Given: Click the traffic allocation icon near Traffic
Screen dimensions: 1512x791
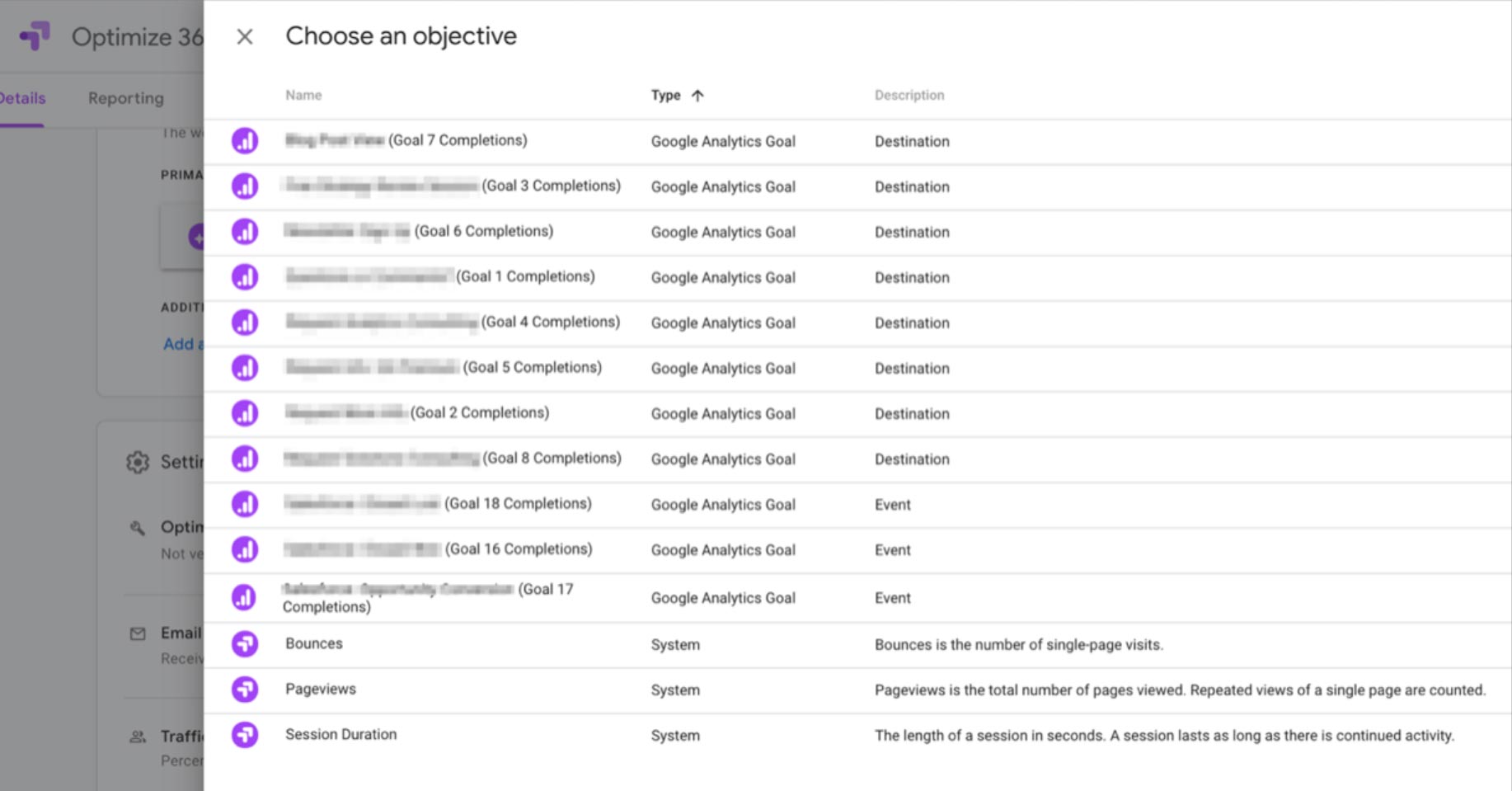Looking at the screenshot, I should point(137,736).
